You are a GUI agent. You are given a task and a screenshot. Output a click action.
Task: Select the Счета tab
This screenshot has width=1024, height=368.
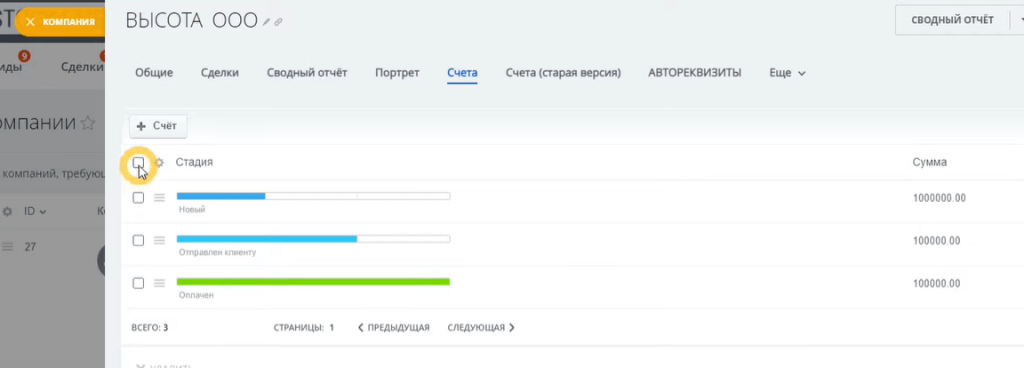[462, 73]
